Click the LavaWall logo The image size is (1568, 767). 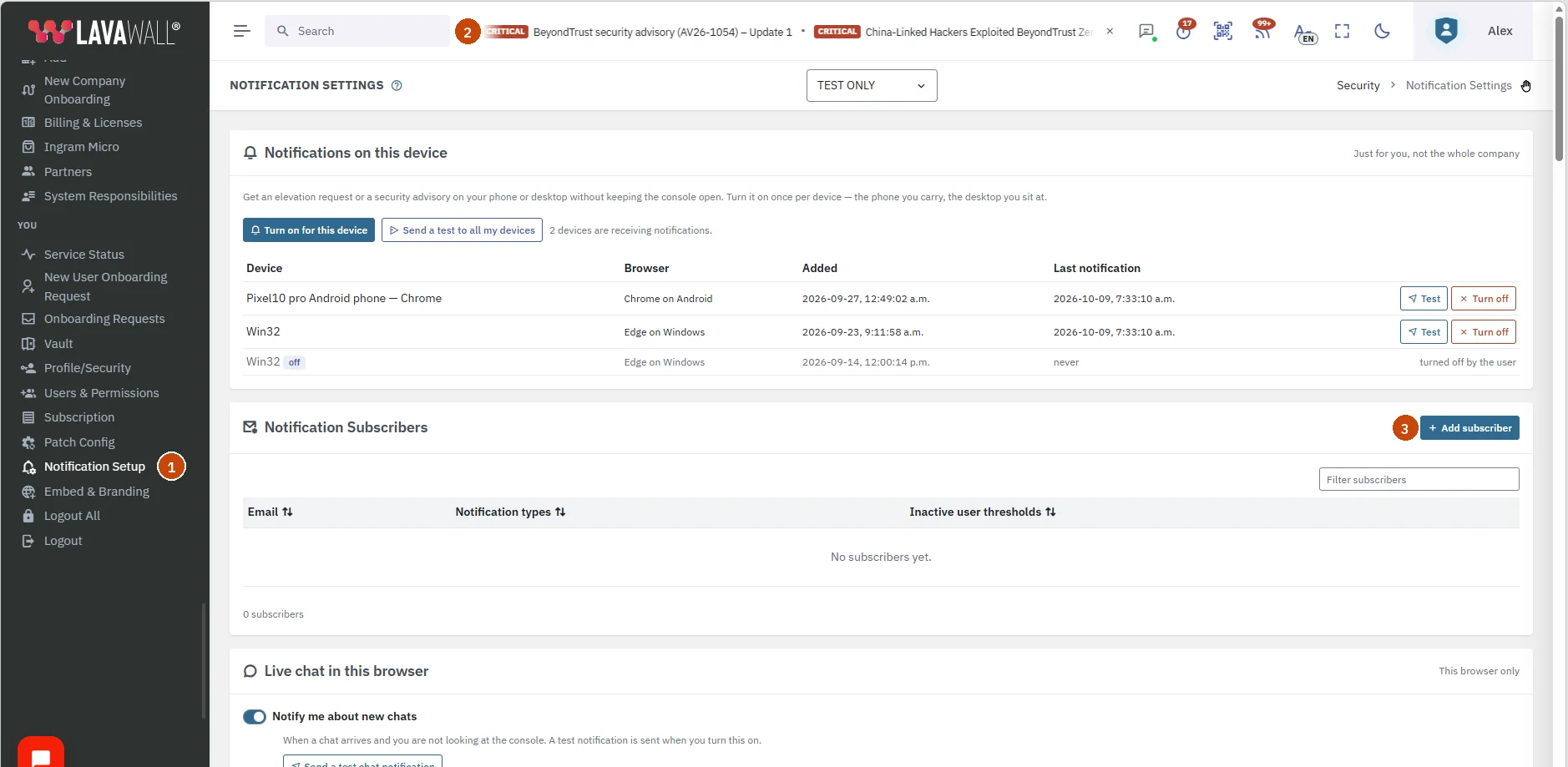tap(104, 32)
